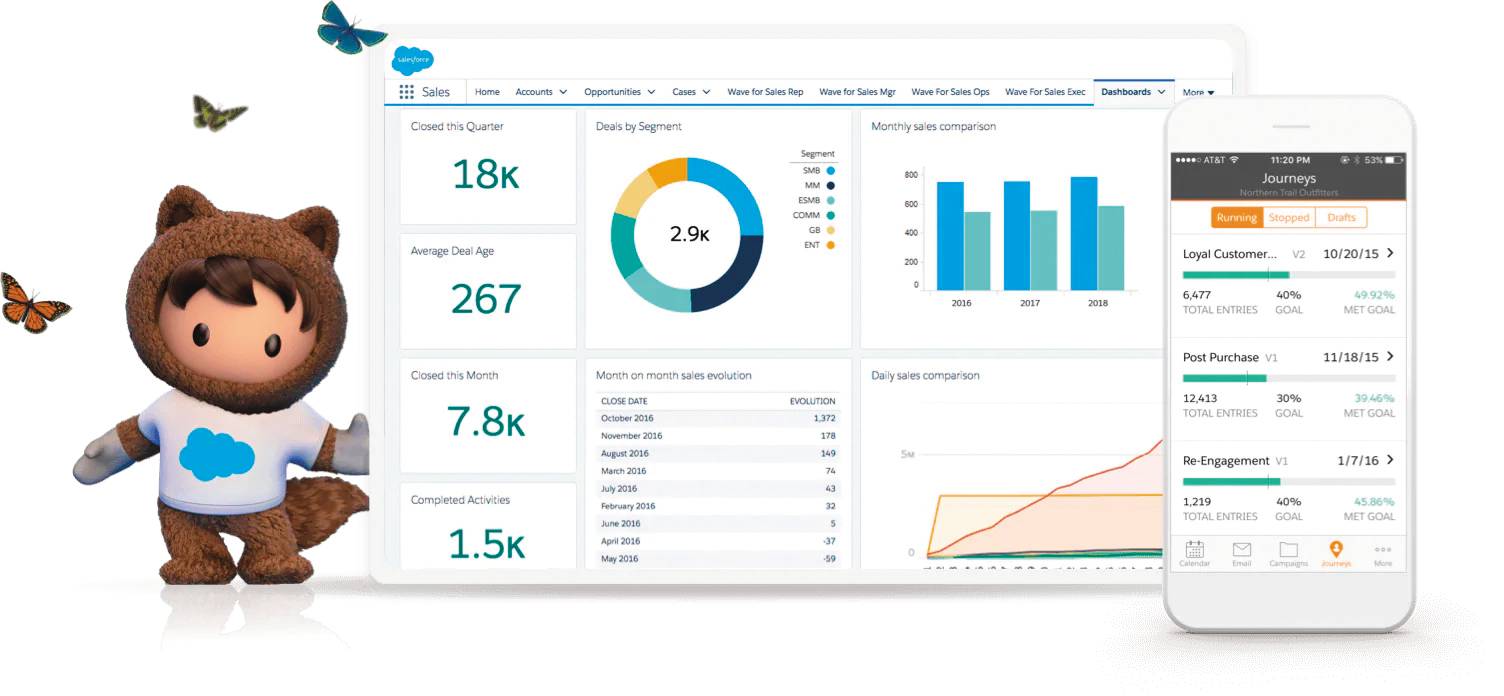Select the April 2016 table row
Screen dimensions: 1504x696
point(718,541)
